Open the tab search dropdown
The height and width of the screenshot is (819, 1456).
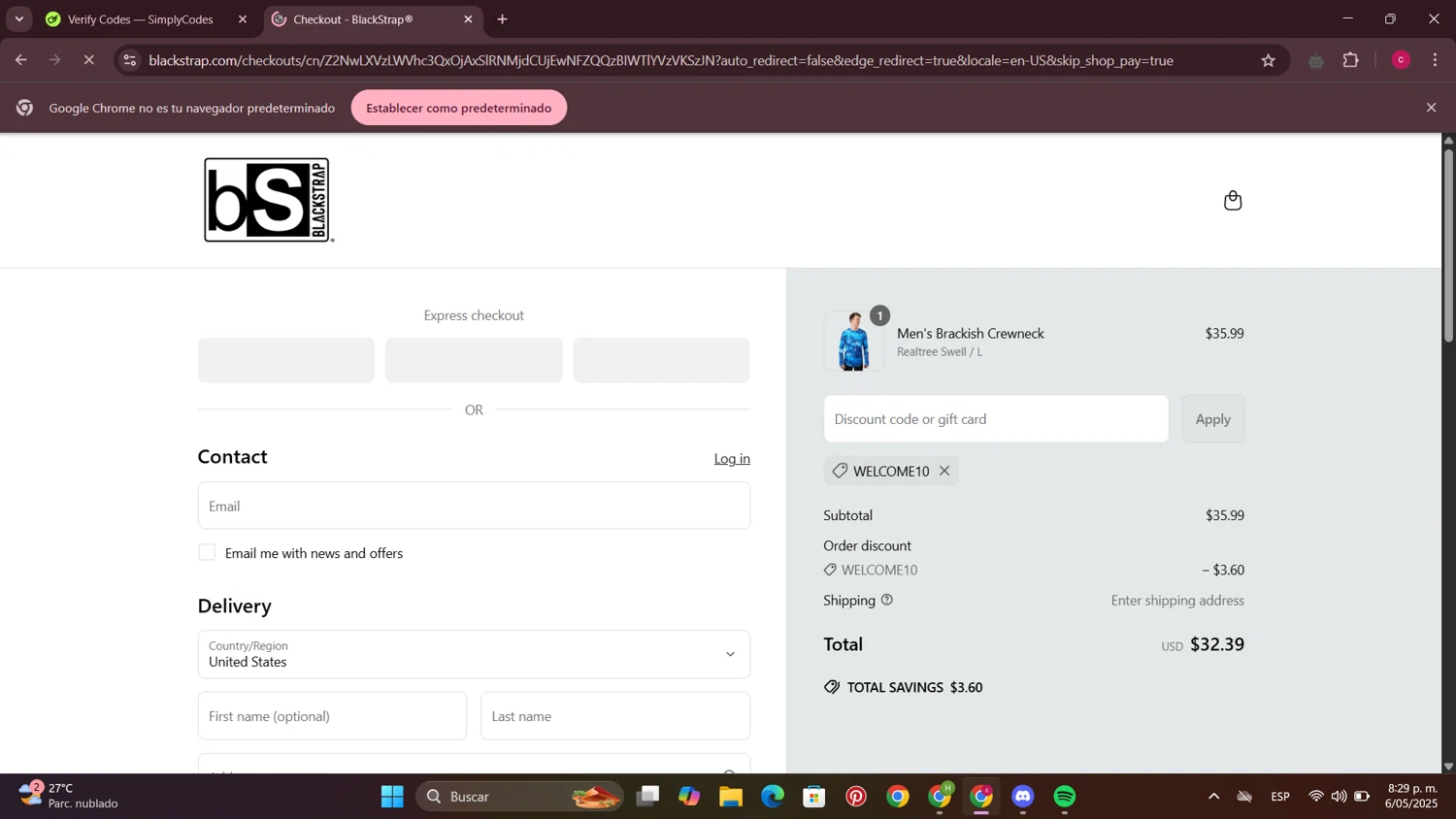pyautogui.click(x=18, y=19)
